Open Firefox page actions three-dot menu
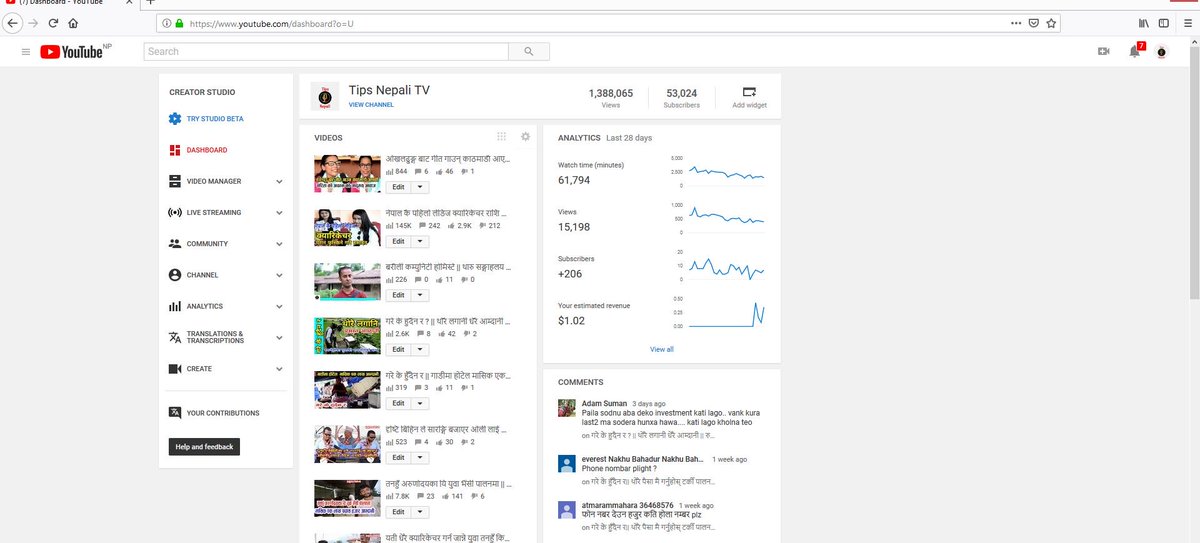Screen dimensions: 1200x543 click(x=1016, y=22)
